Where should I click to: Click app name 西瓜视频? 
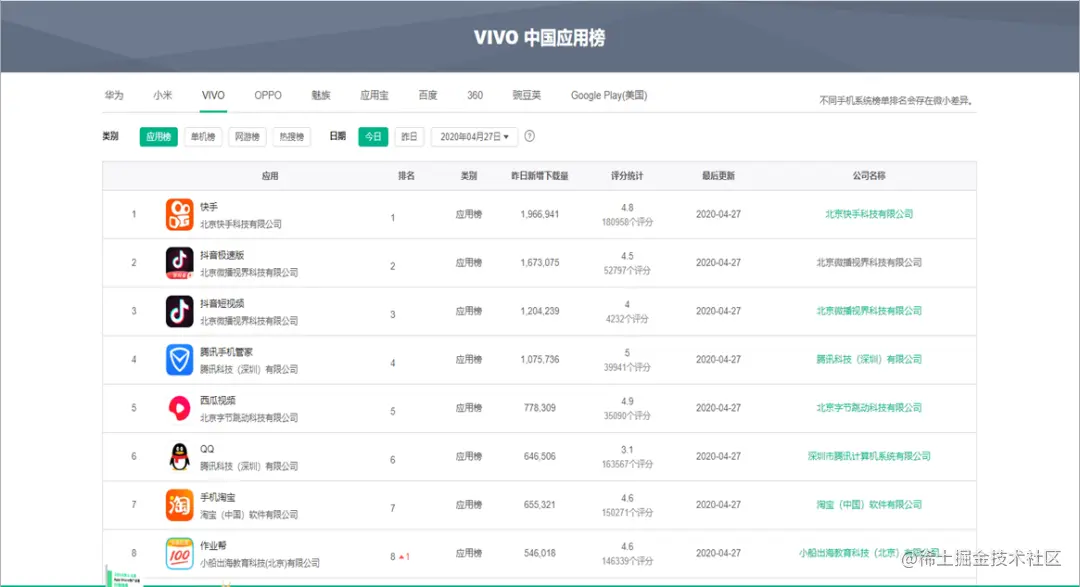pos(218,400)
